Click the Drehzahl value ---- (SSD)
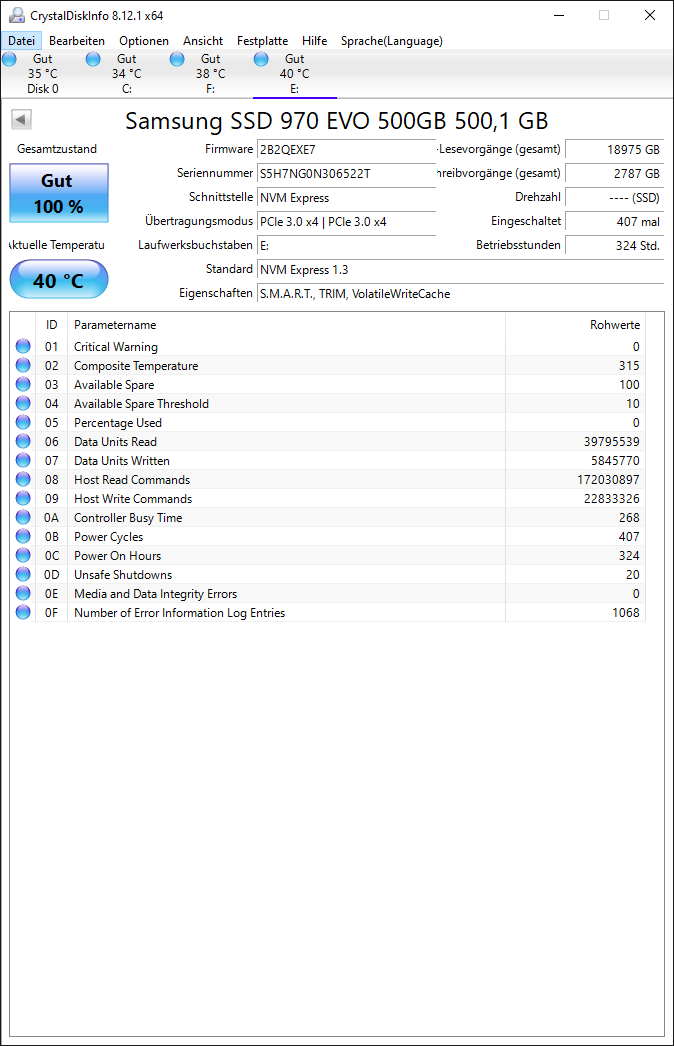 pyautogui.click(x=615, y=197)
